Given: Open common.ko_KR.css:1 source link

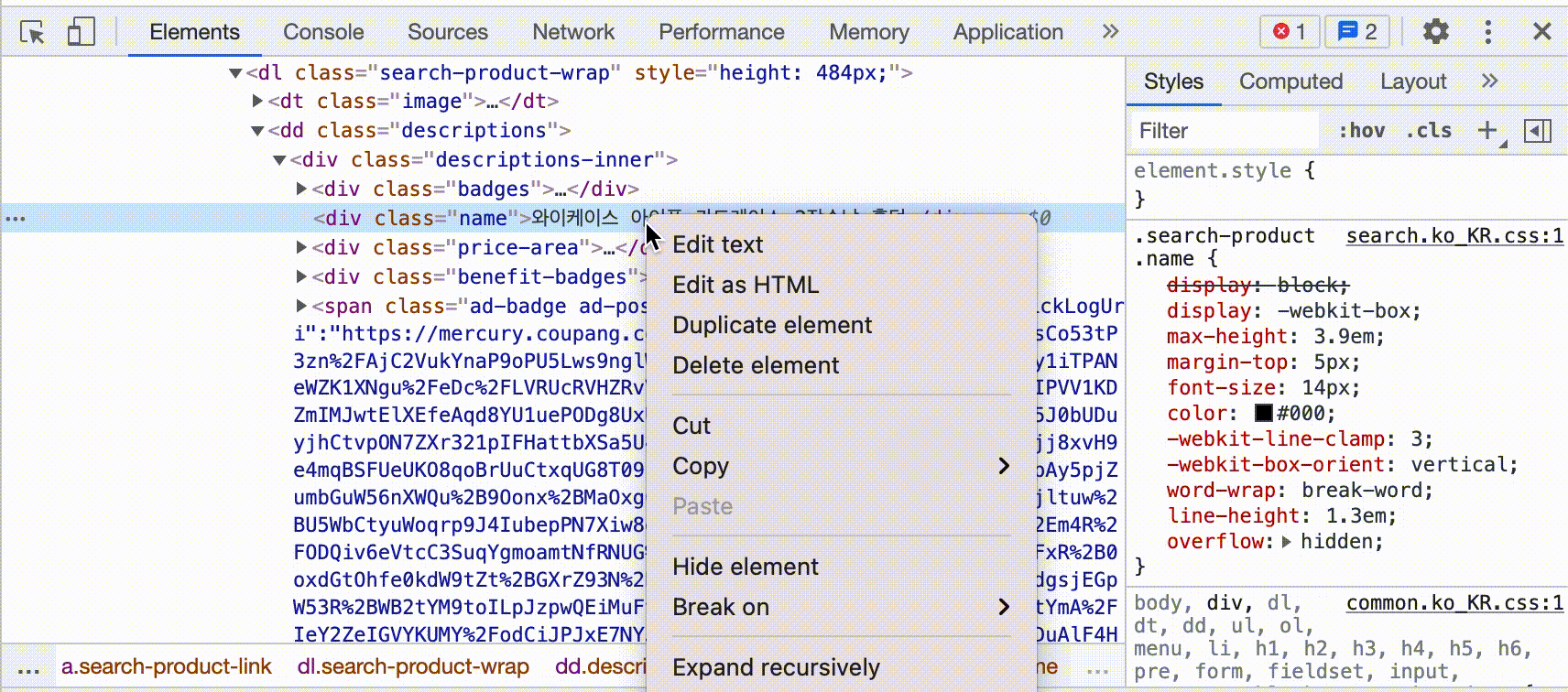Looking at the screenshot, I should (1454, 603).
